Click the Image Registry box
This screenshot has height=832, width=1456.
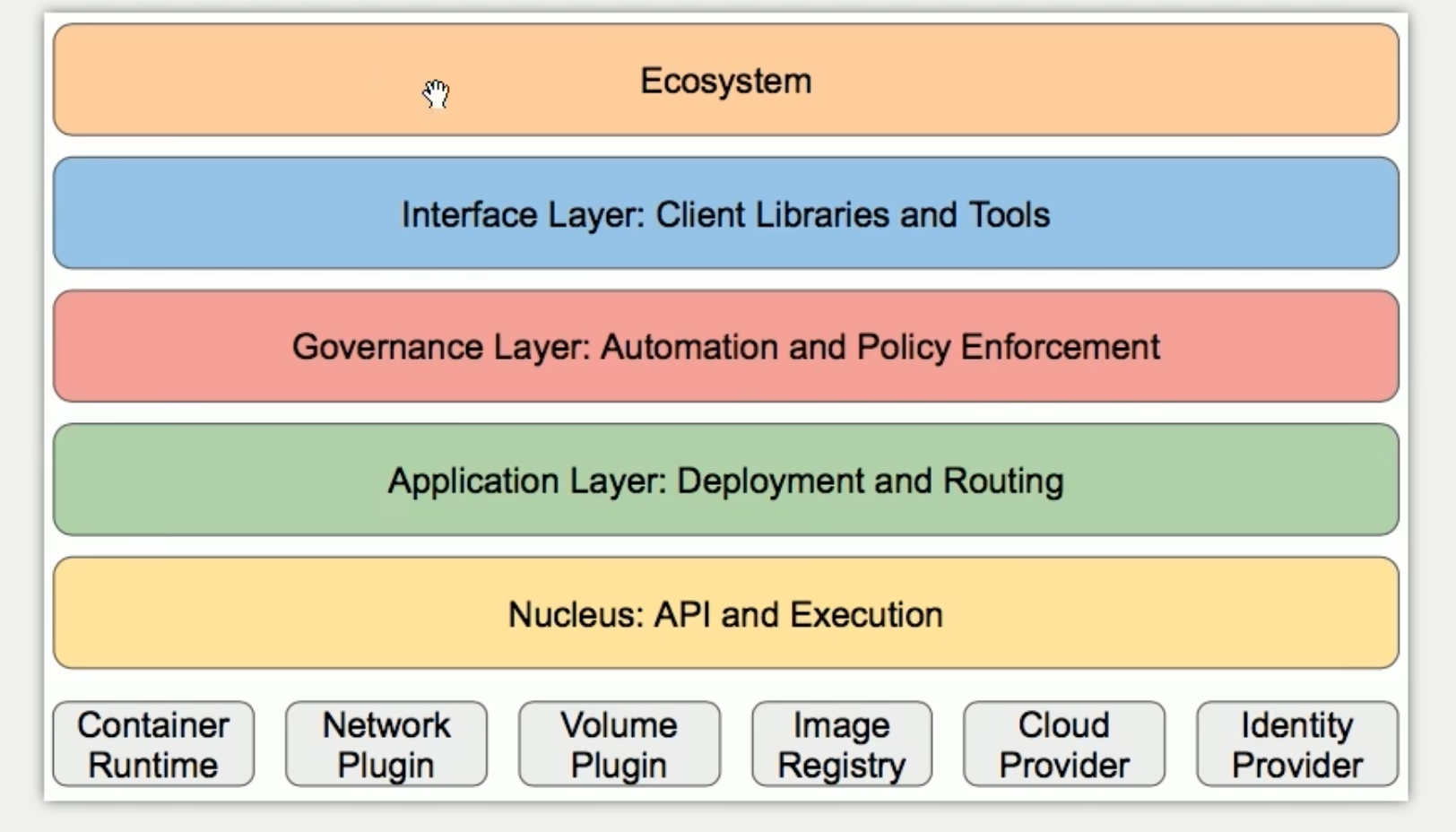click(842, 744)
